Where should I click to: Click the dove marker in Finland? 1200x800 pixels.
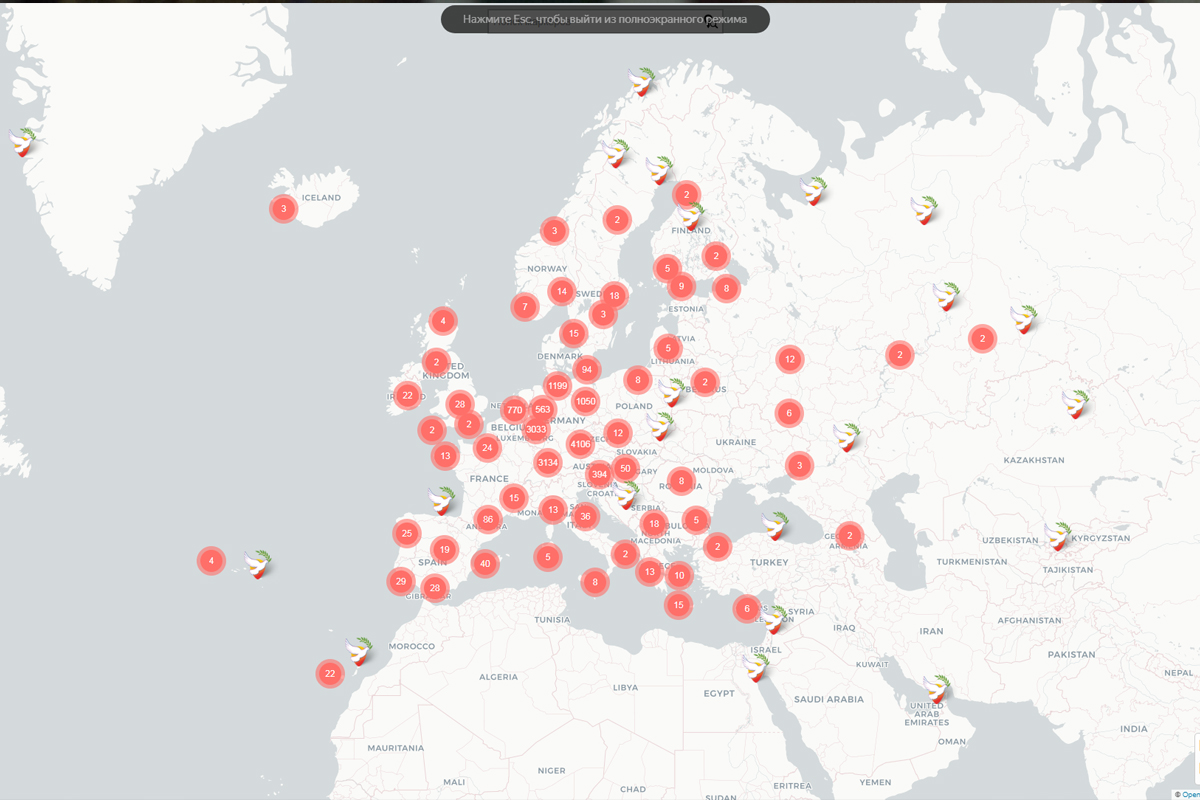[x=689, y=215]
